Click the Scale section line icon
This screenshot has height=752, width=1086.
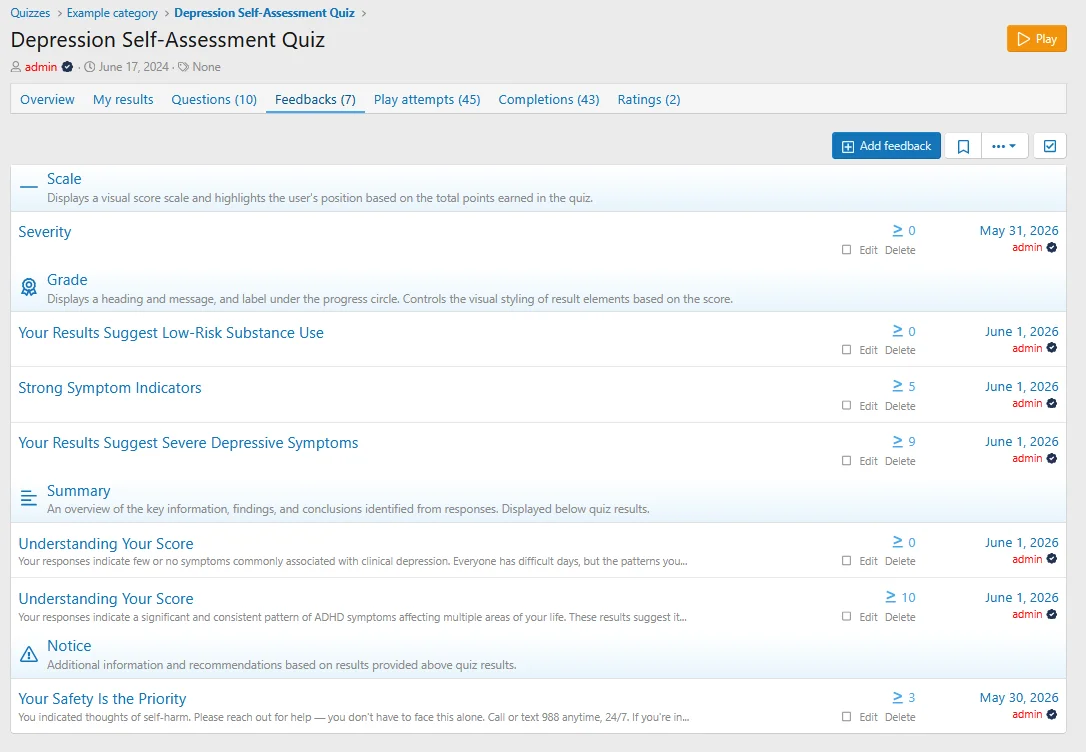(28, 187)
